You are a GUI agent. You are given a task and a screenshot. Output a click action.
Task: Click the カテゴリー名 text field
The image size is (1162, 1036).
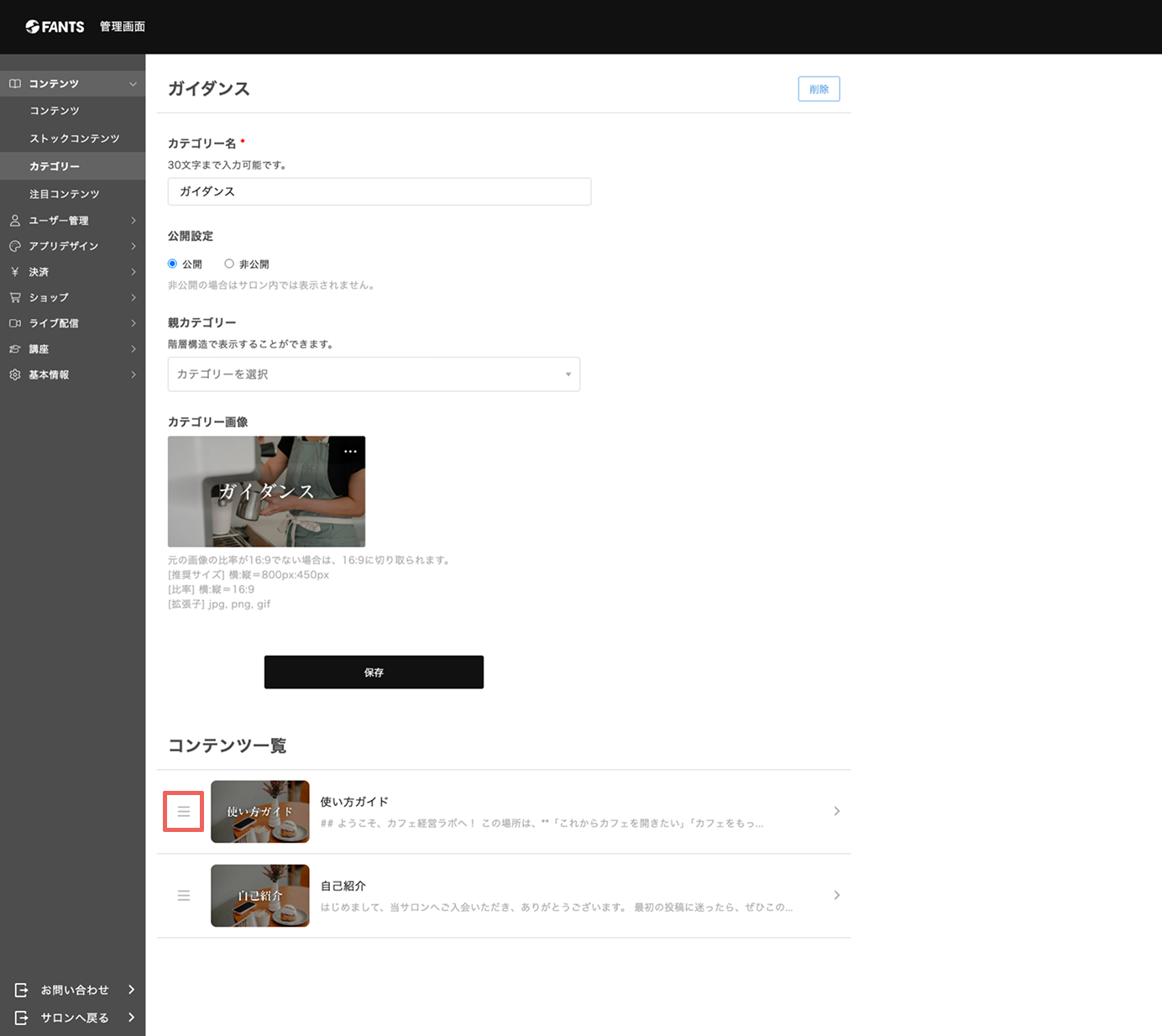pyautogui.click(x=379, y=191)
